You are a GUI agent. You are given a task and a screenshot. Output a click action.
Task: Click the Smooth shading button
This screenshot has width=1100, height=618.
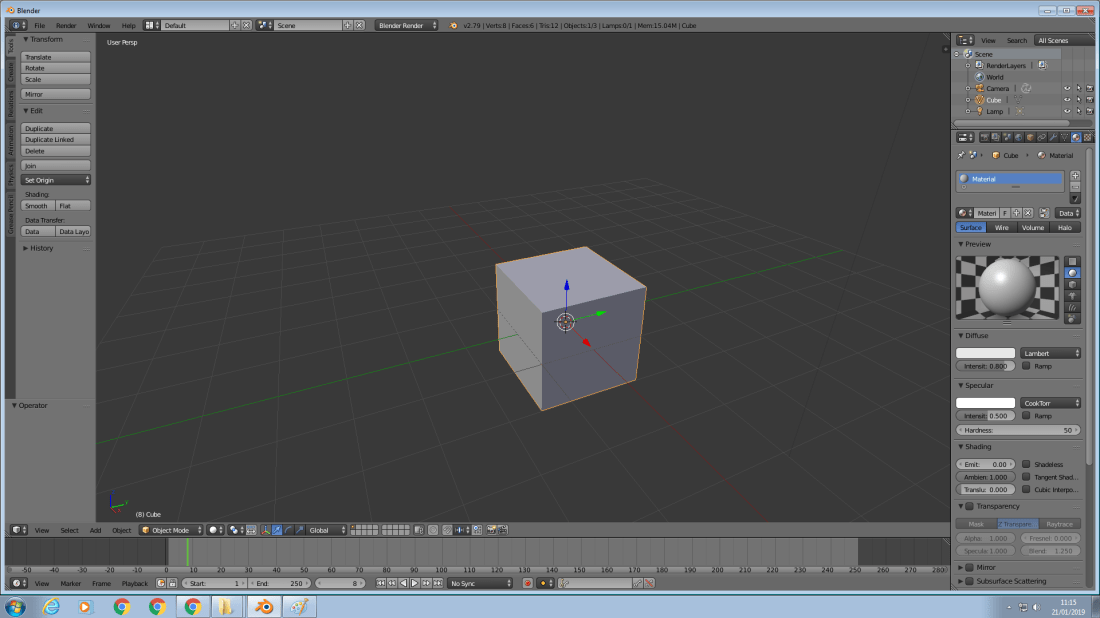tap(37, 205)
